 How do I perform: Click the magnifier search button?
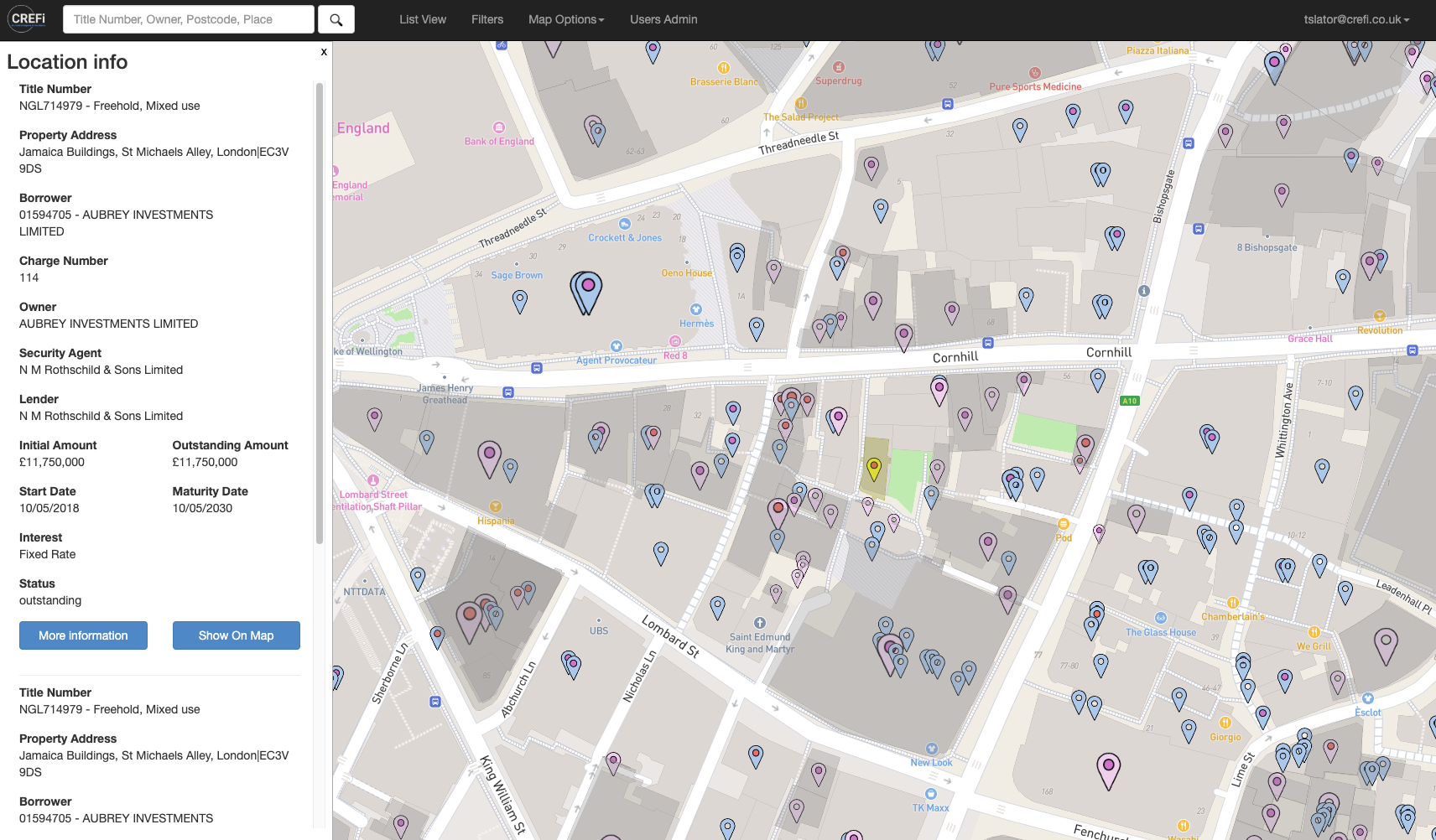[336, 19]
